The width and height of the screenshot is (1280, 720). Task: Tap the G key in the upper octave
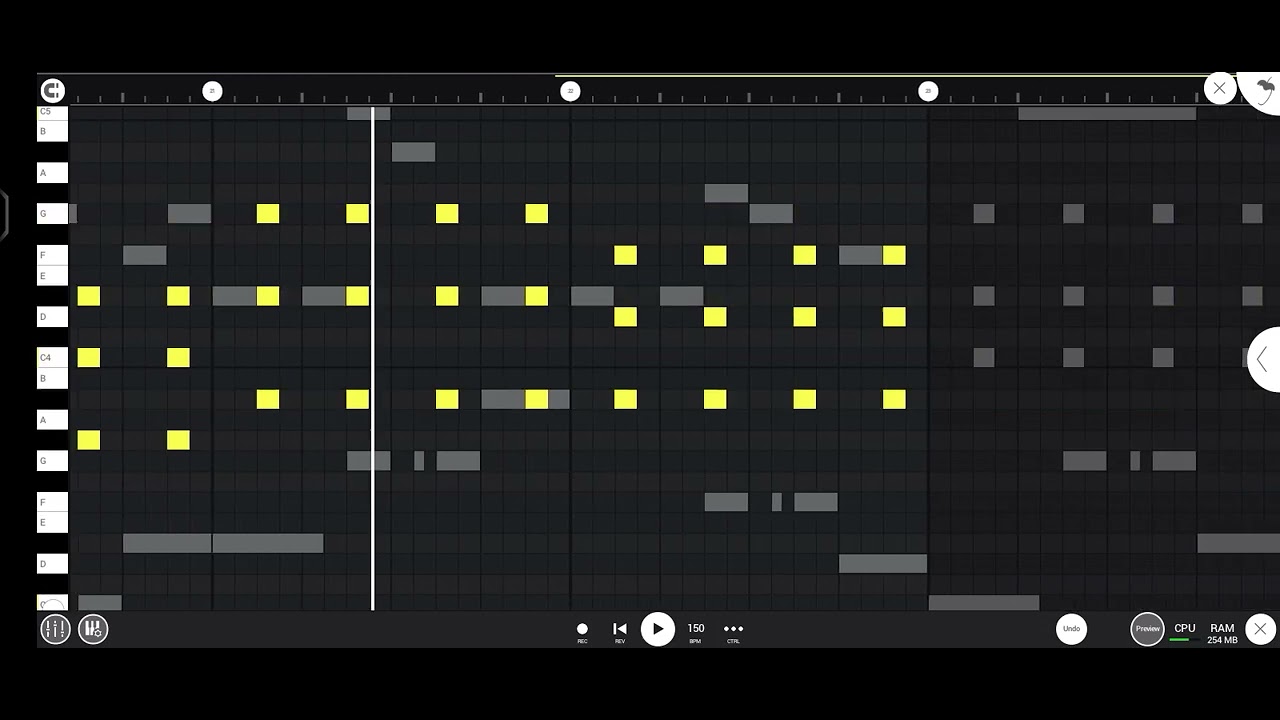click(52, 214)
